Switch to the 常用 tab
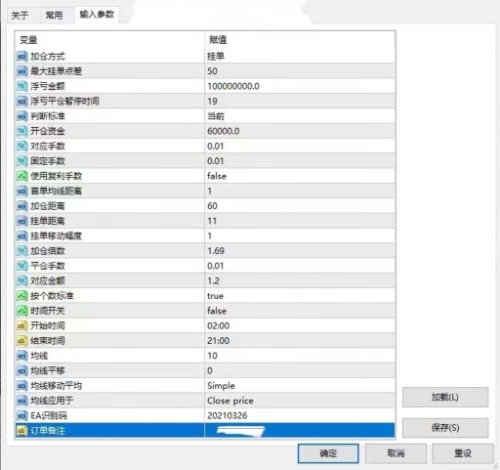This screenshot has width=500, height=470. coord(54,15)
